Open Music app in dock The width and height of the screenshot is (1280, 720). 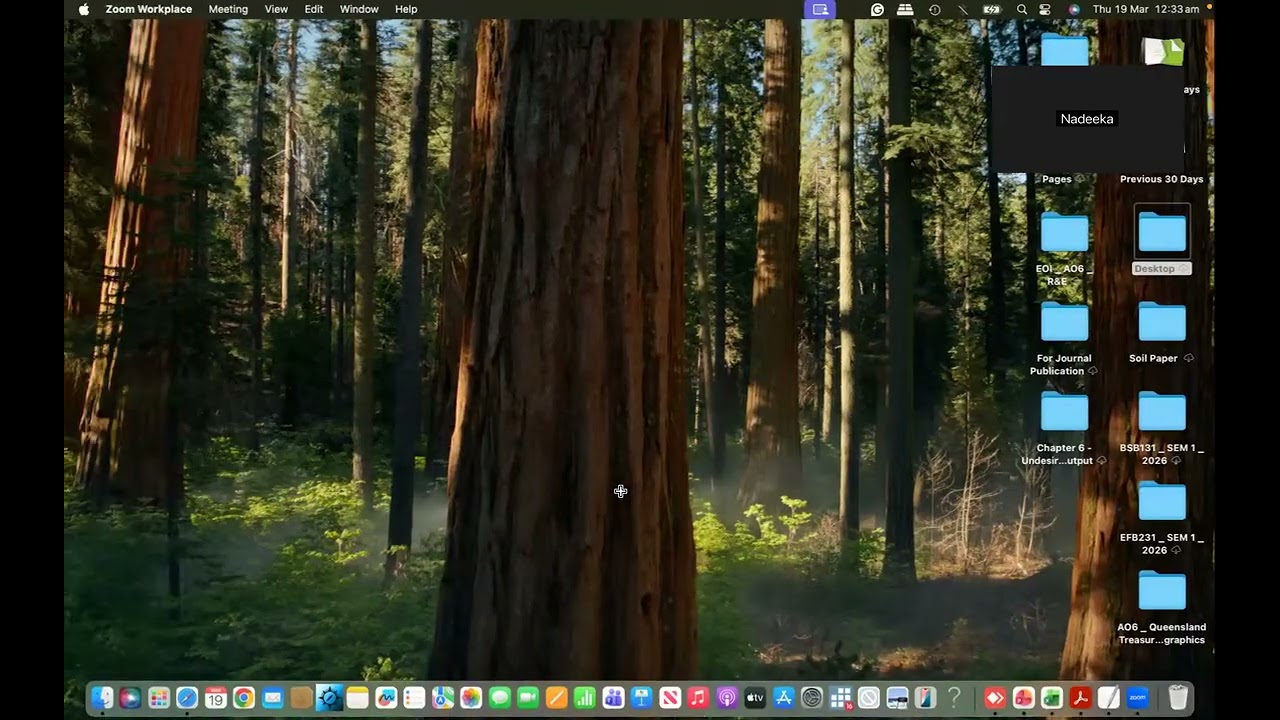(x=698, y=698)
